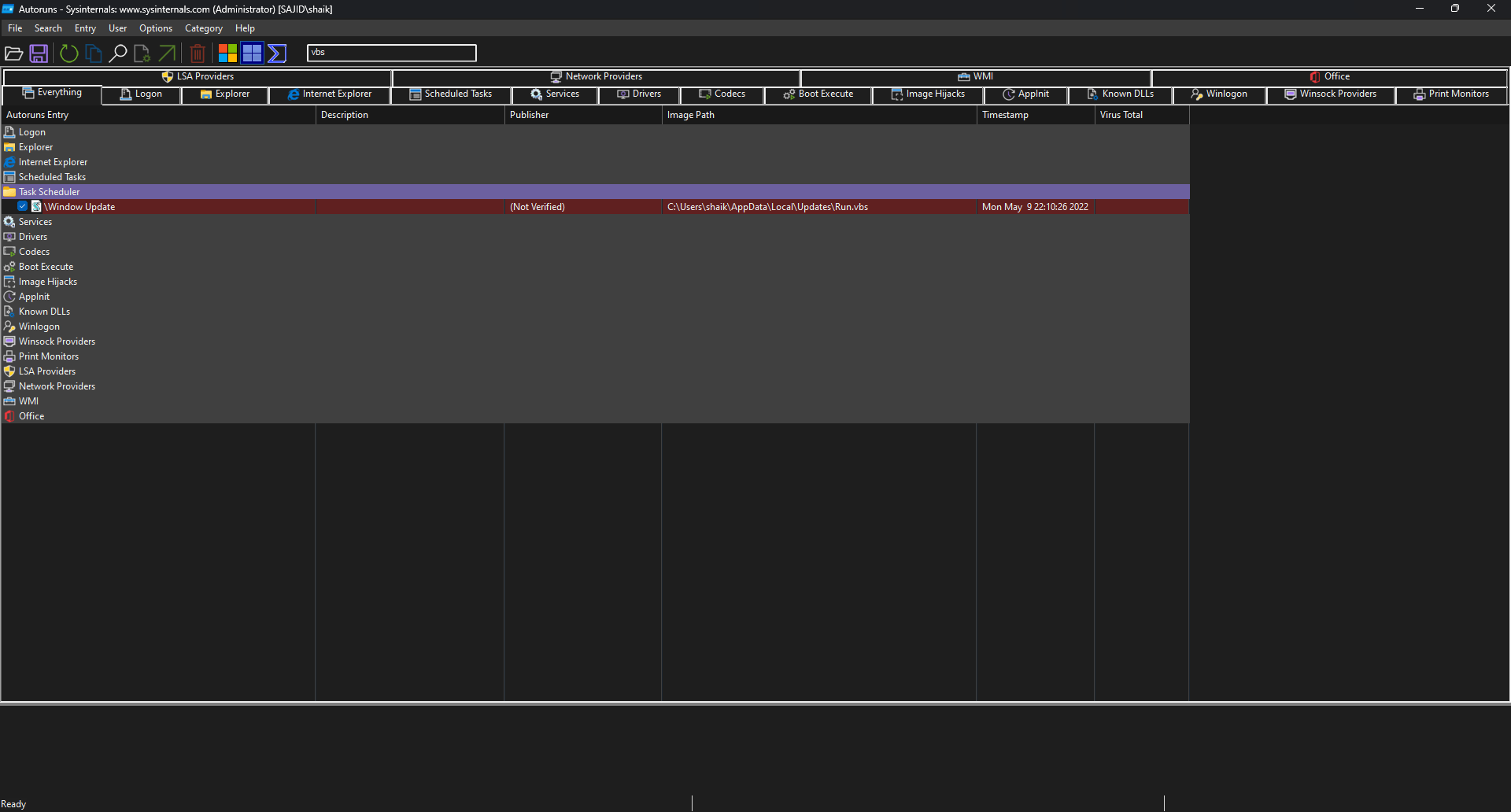Open the Office tab

tap(1330, 76)
